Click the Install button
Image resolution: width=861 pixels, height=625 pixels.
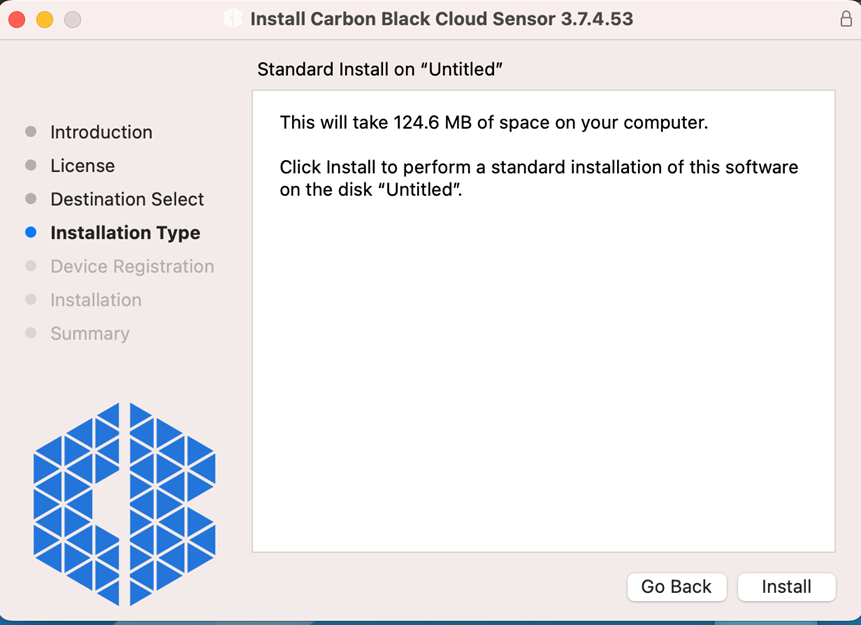[786, 587]
